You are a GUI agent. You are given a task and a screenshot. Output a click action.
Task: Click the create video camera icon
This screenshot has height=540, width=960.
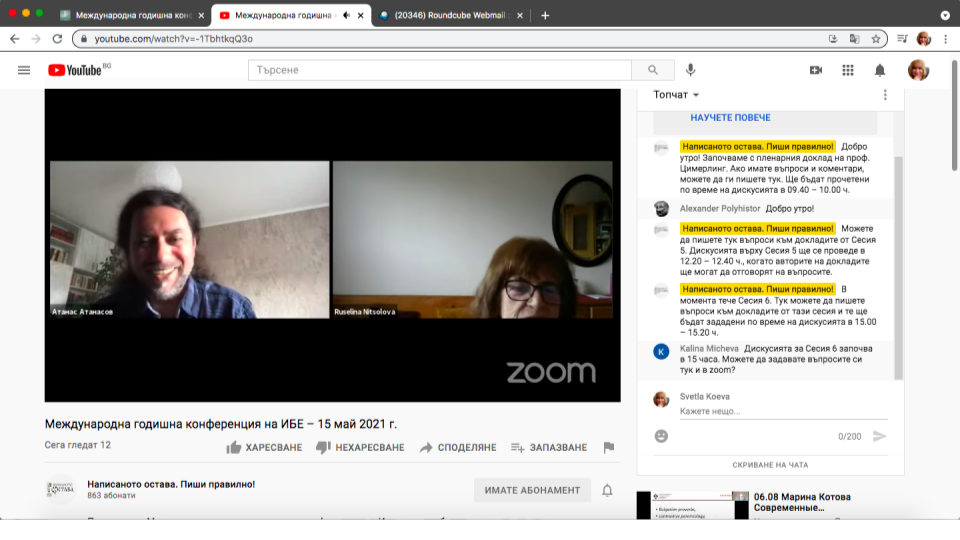[x=815, y=70]
